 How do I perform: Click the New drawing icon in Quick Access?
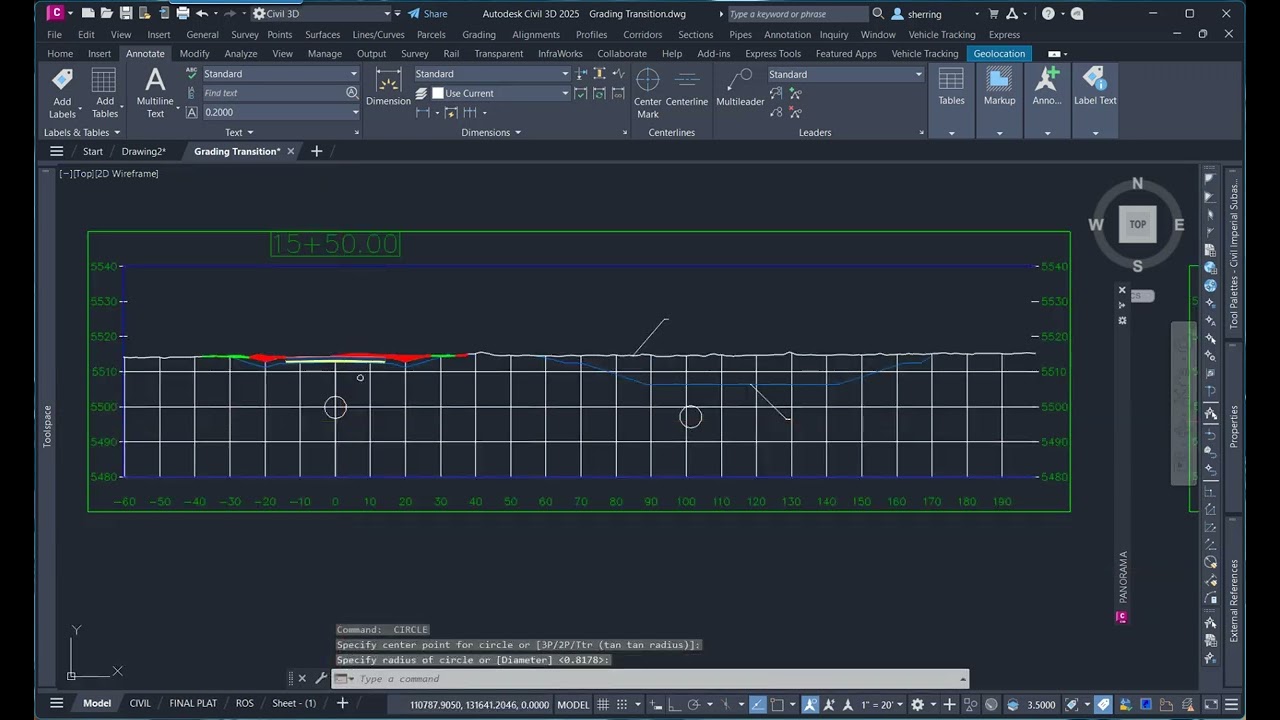click(x=88, y=14)
